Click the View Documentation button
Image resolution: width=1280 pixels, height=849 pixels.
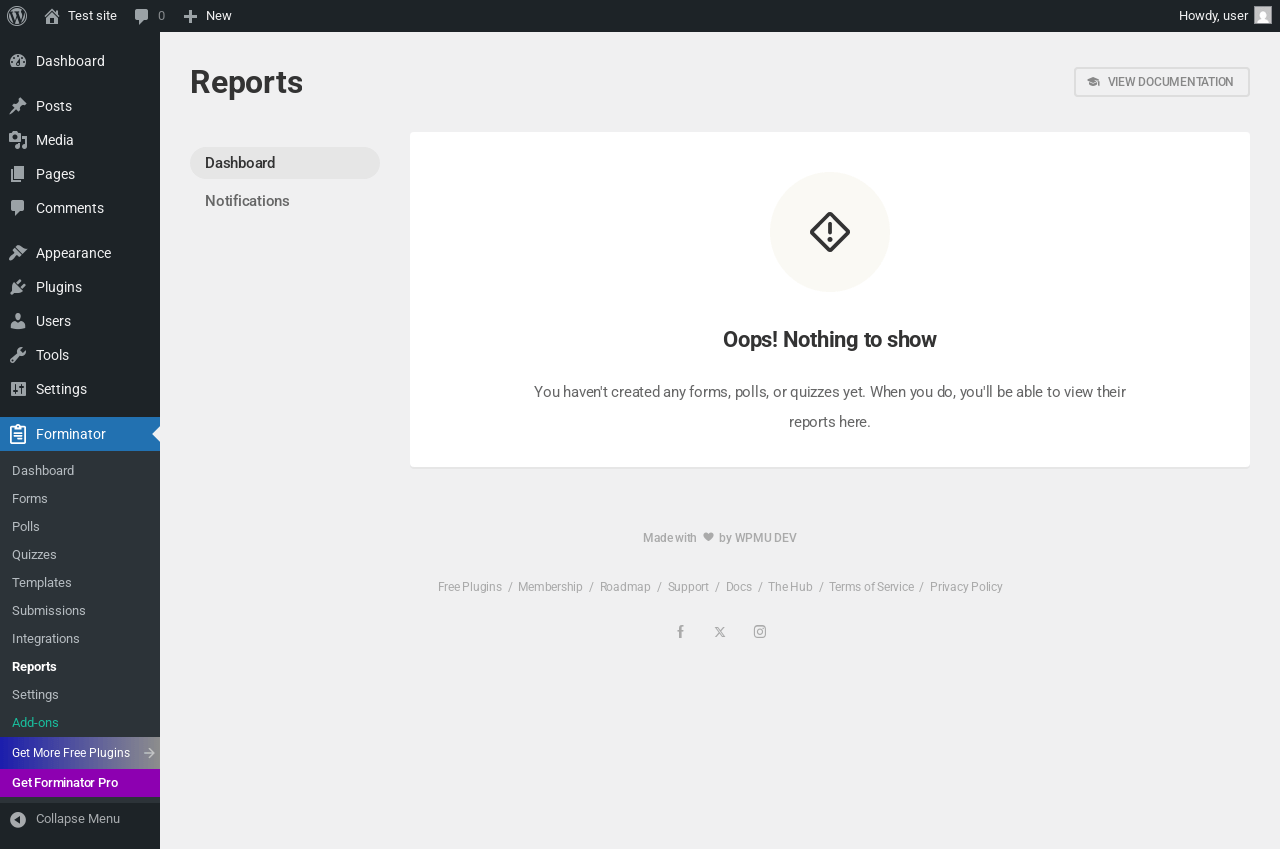point(1162,82)
